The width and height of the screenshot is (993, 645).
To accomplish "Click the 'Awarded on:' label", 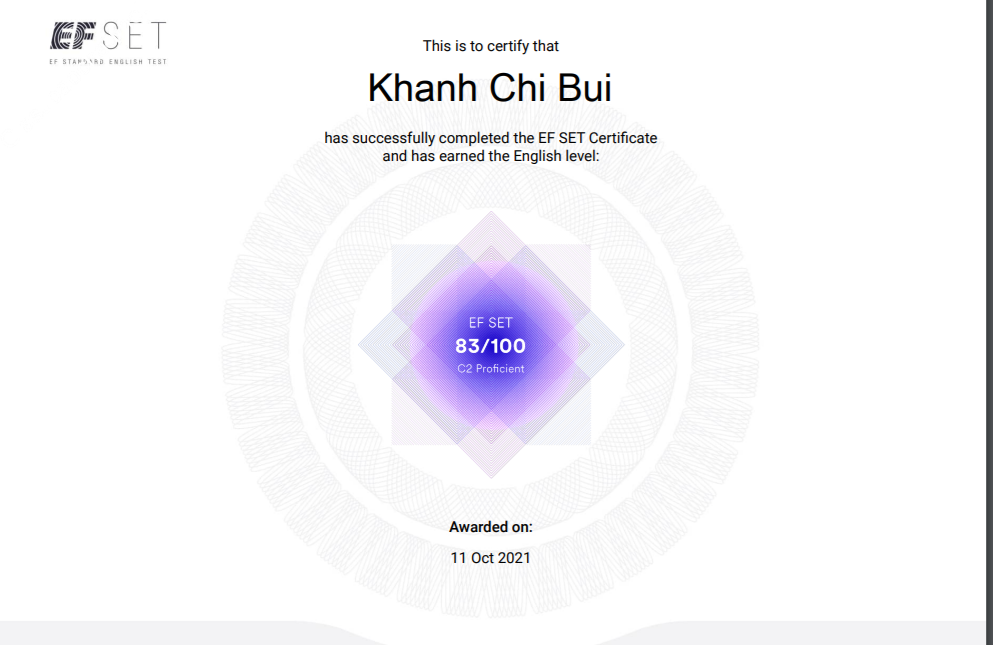I will click(490, 527).
